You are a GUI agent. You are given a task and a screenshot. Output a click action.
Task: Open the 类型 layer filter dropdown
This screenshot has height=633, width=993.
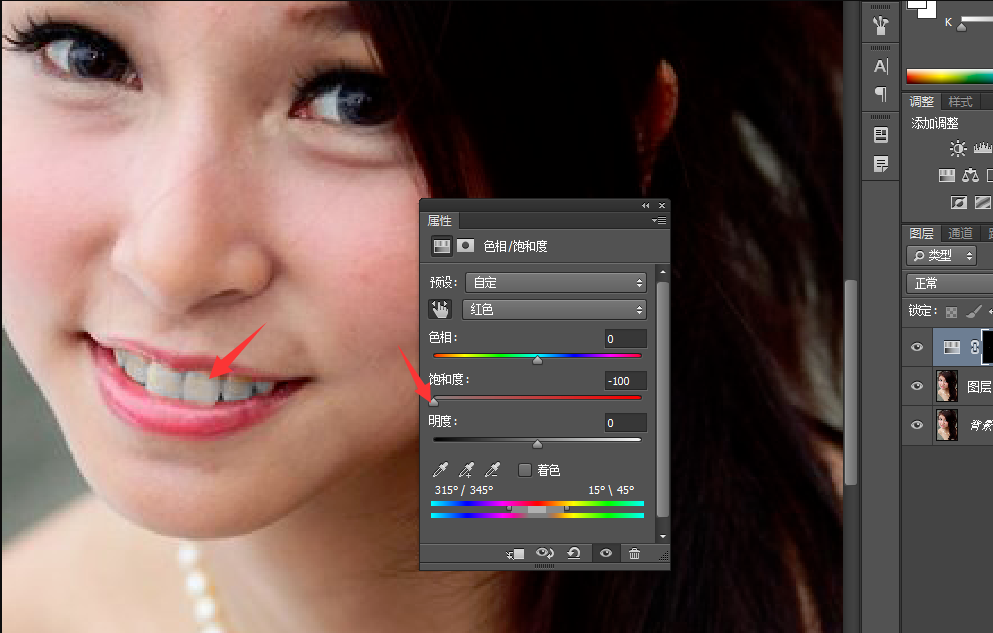click(x=941, y=256)
